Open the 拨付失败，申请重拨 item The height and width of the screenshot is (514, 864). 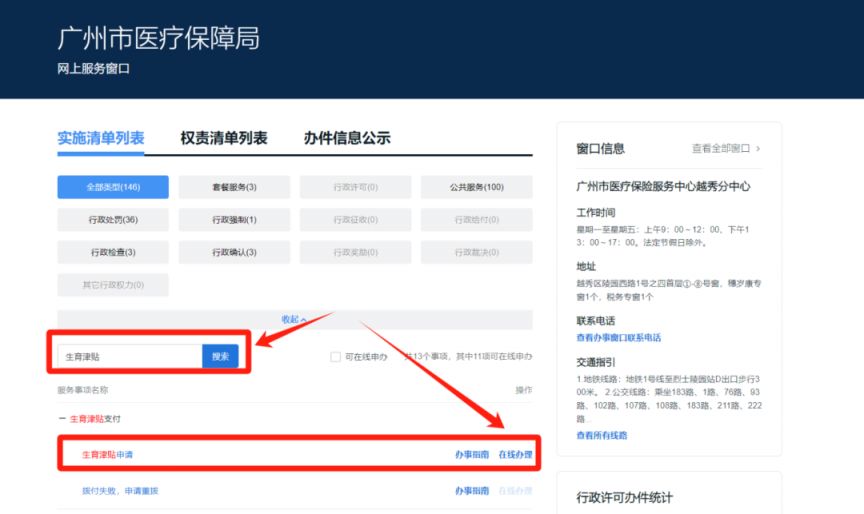tap(120, 491)
